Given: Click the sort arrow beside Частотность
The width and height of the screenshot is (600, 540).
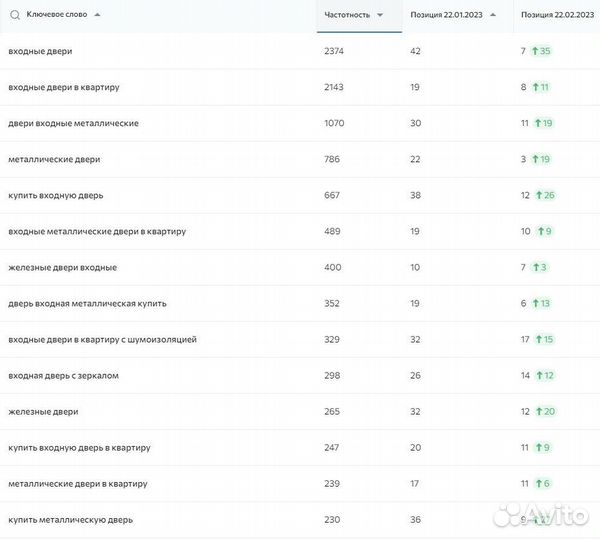Looking at the screenshot, I should 380,15.
